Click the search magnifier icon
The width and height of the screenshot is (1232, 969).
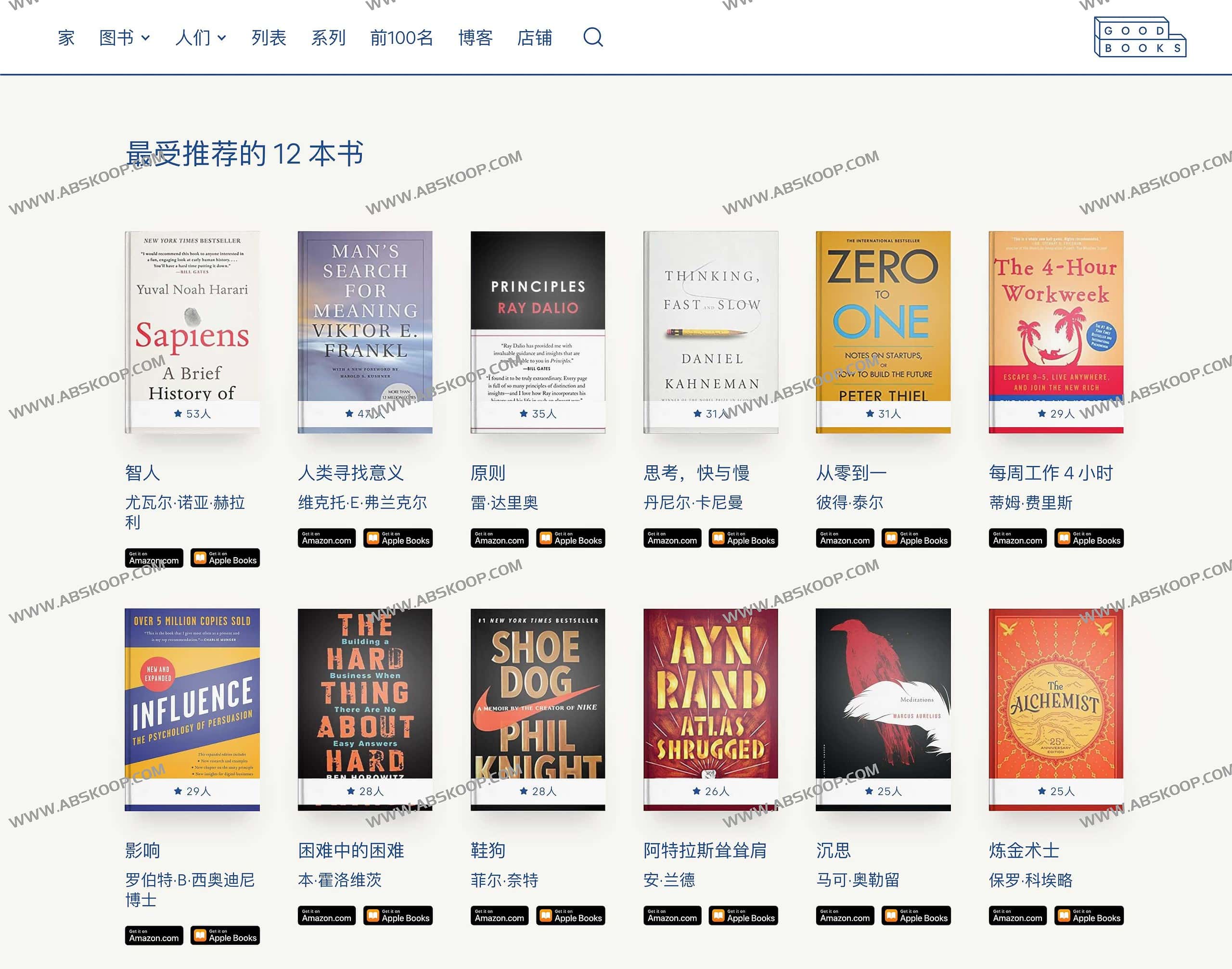[592, 38]
